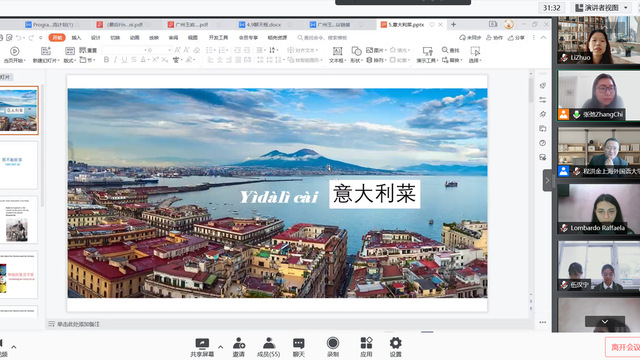
Task: Open meeting 设置 settings gear
Action: [396, 347]
